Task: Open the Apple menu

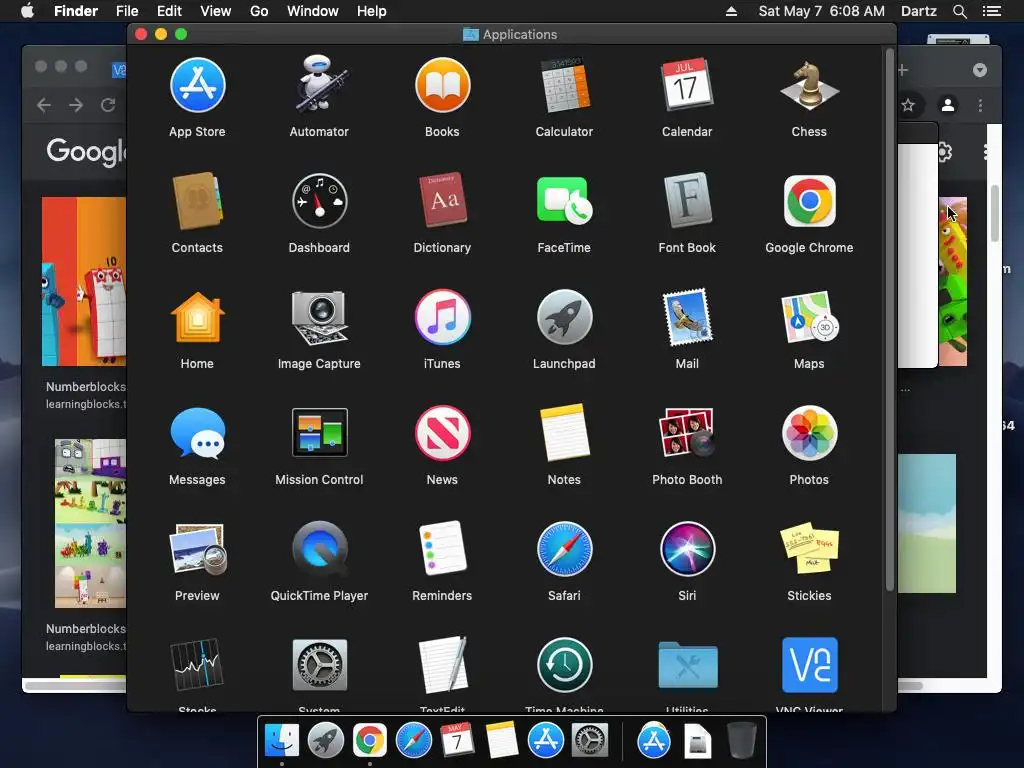Action: pyautogui.click(x=27, y=11)
